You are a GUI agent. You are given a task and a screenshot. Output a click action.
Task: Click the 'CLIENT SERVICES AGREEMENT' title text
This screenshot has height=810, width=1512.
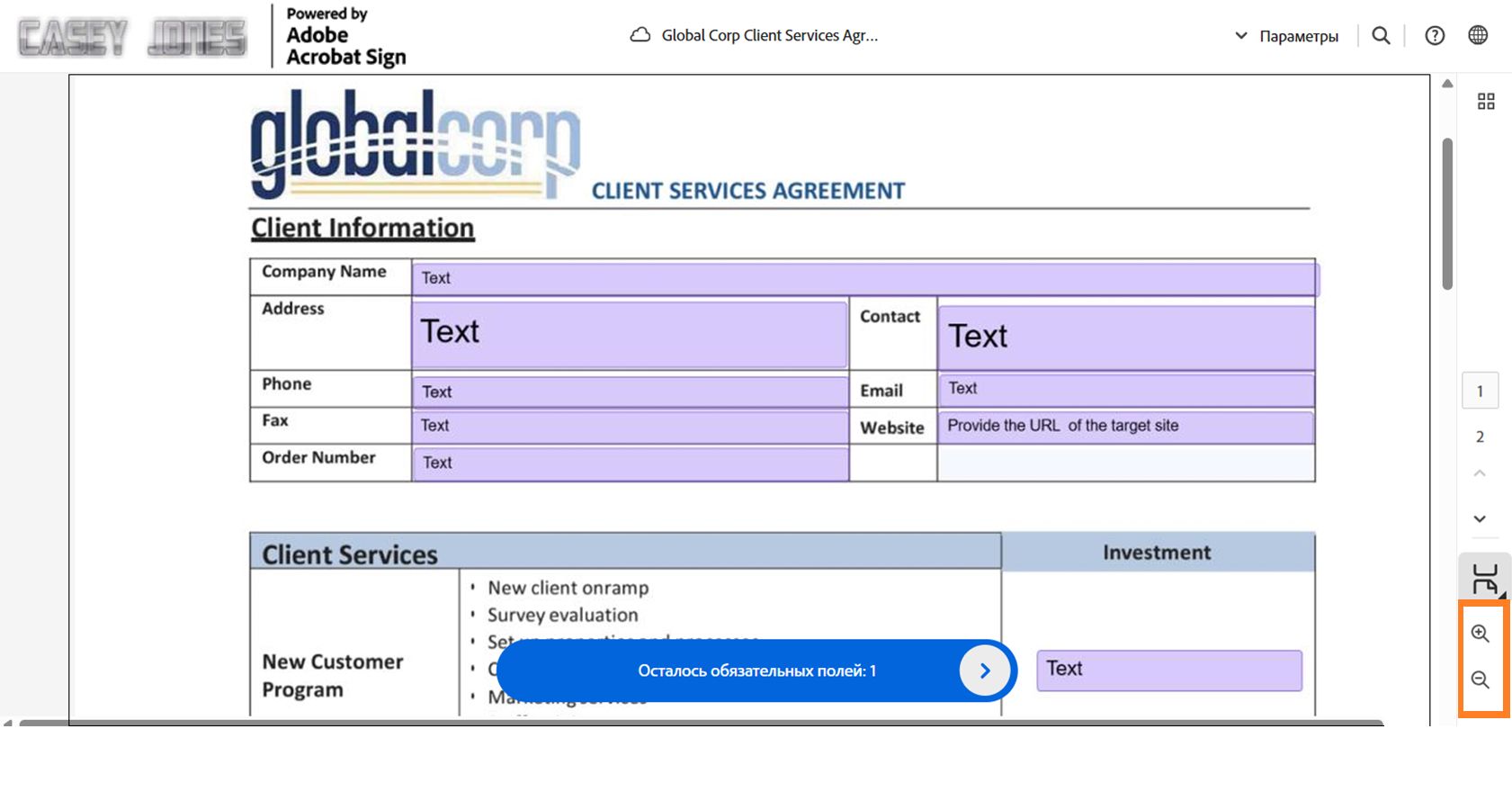coord(748,191)
